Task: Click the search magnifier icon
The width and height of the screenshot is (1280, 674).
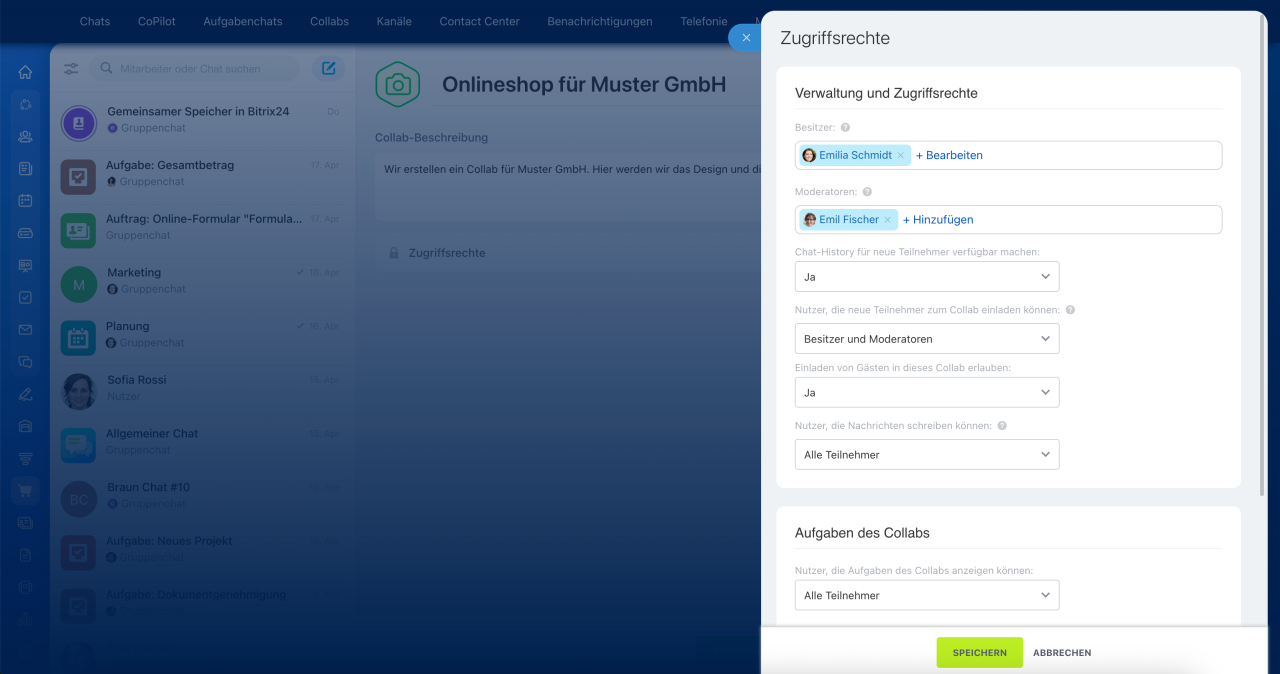Action: pyautogui.click(x=106, y=69)
